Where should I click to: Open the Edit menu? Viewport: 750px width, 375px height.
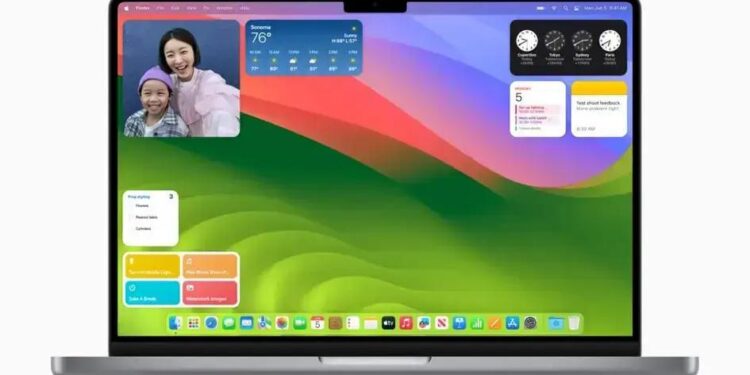pyautogui.click(x=176, y=8)
